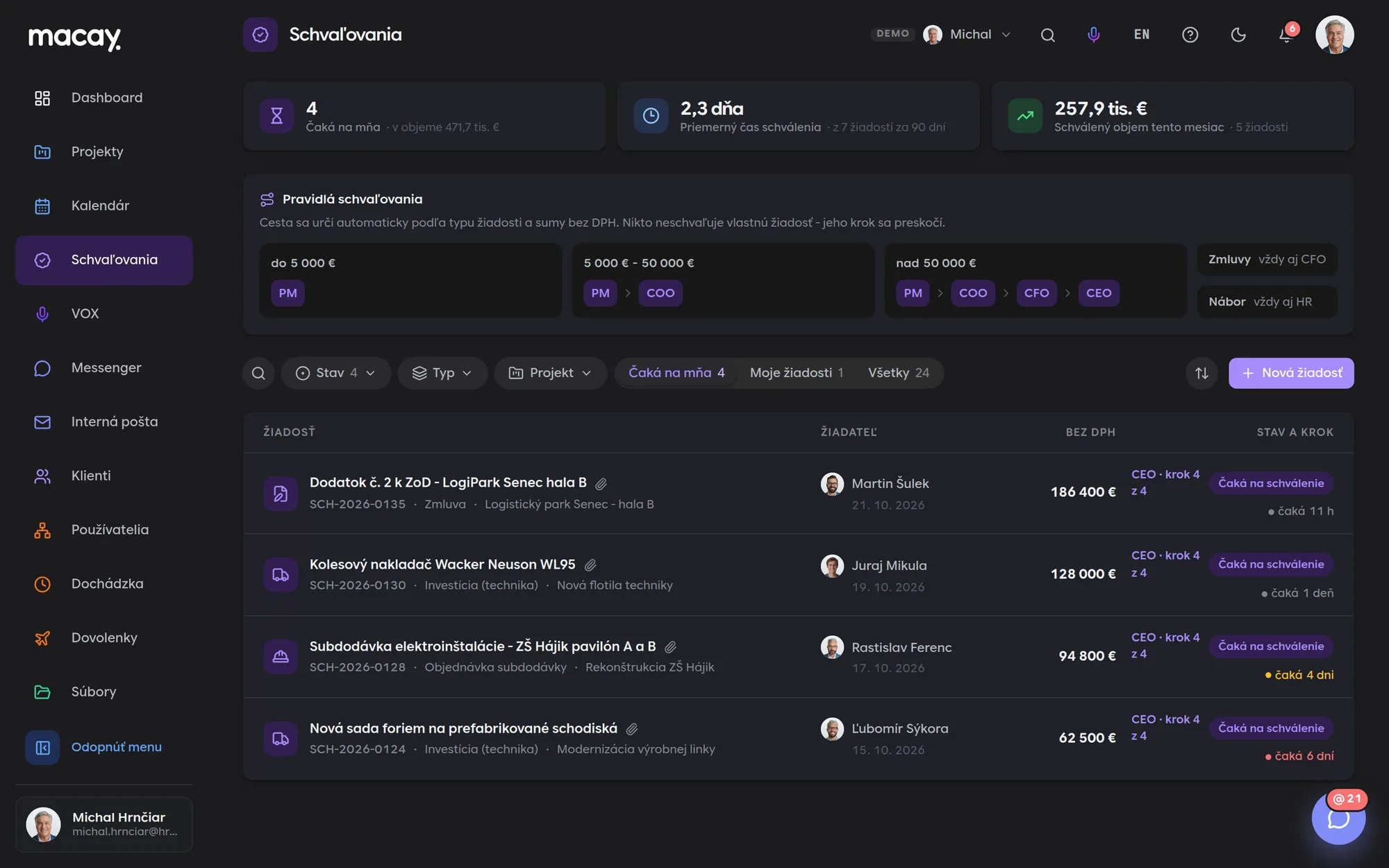
Task: Switch to the Moje žiadosti tab
Action: tap(797, 373)
